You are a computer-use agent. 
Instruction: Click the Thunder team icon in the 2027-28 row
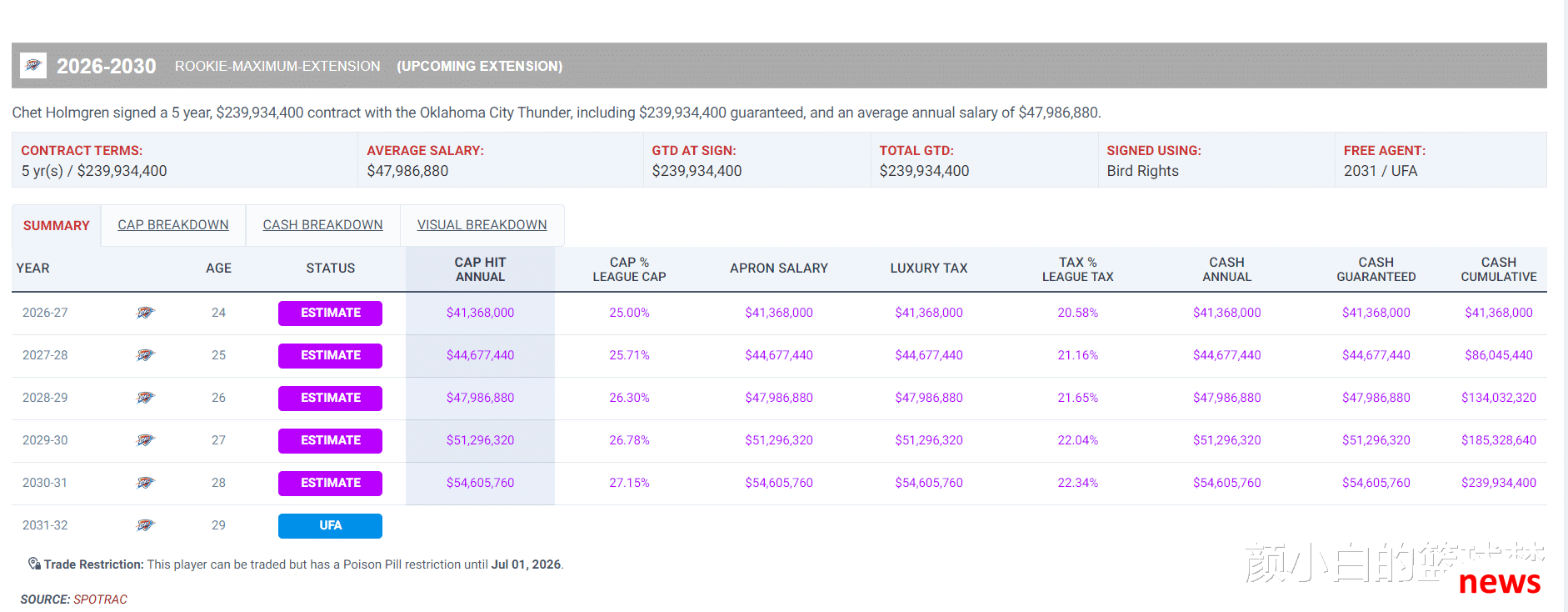[146, 355]
